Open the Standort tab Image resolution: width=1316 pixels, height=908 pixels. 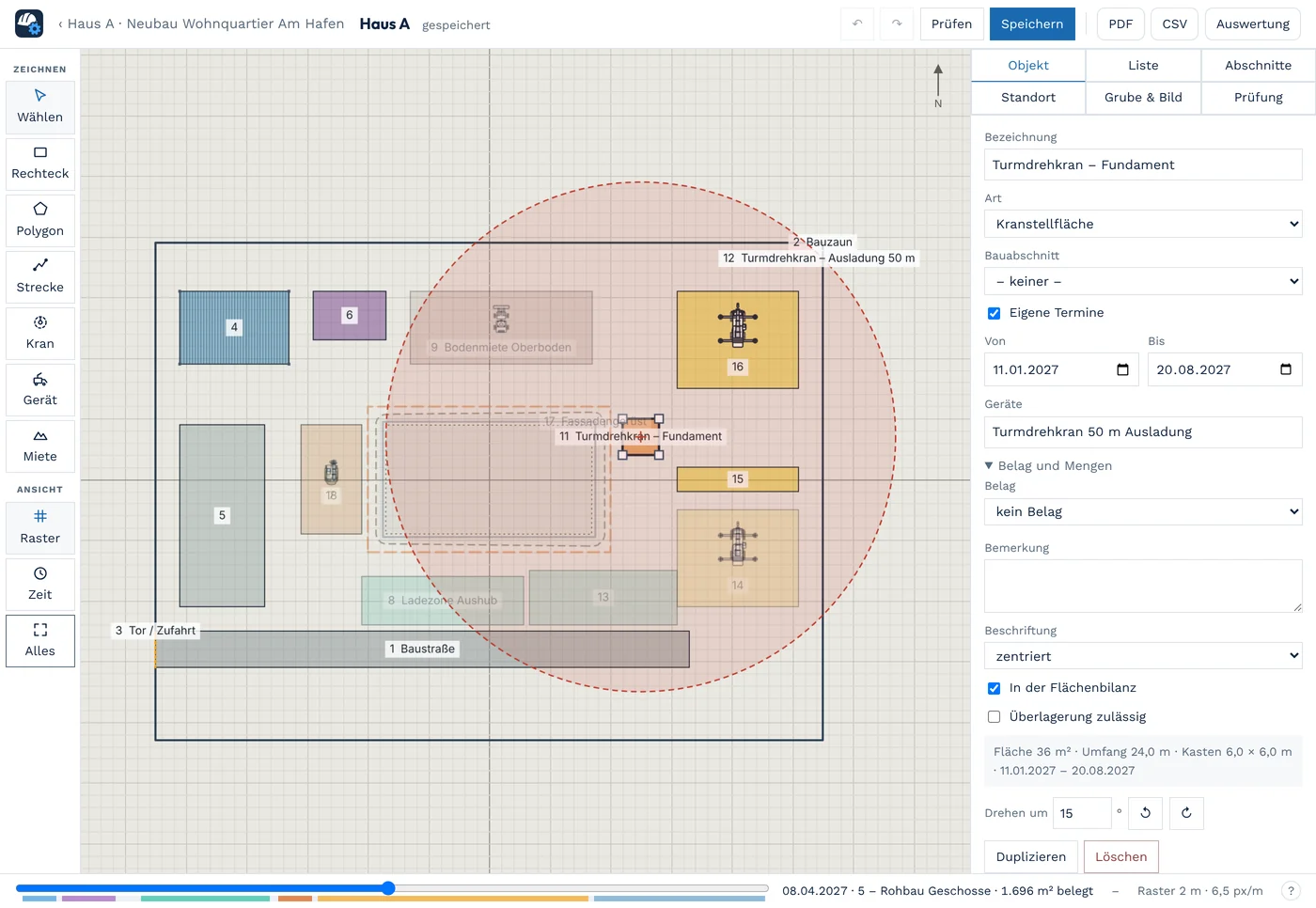click(x=1028, y=97)
